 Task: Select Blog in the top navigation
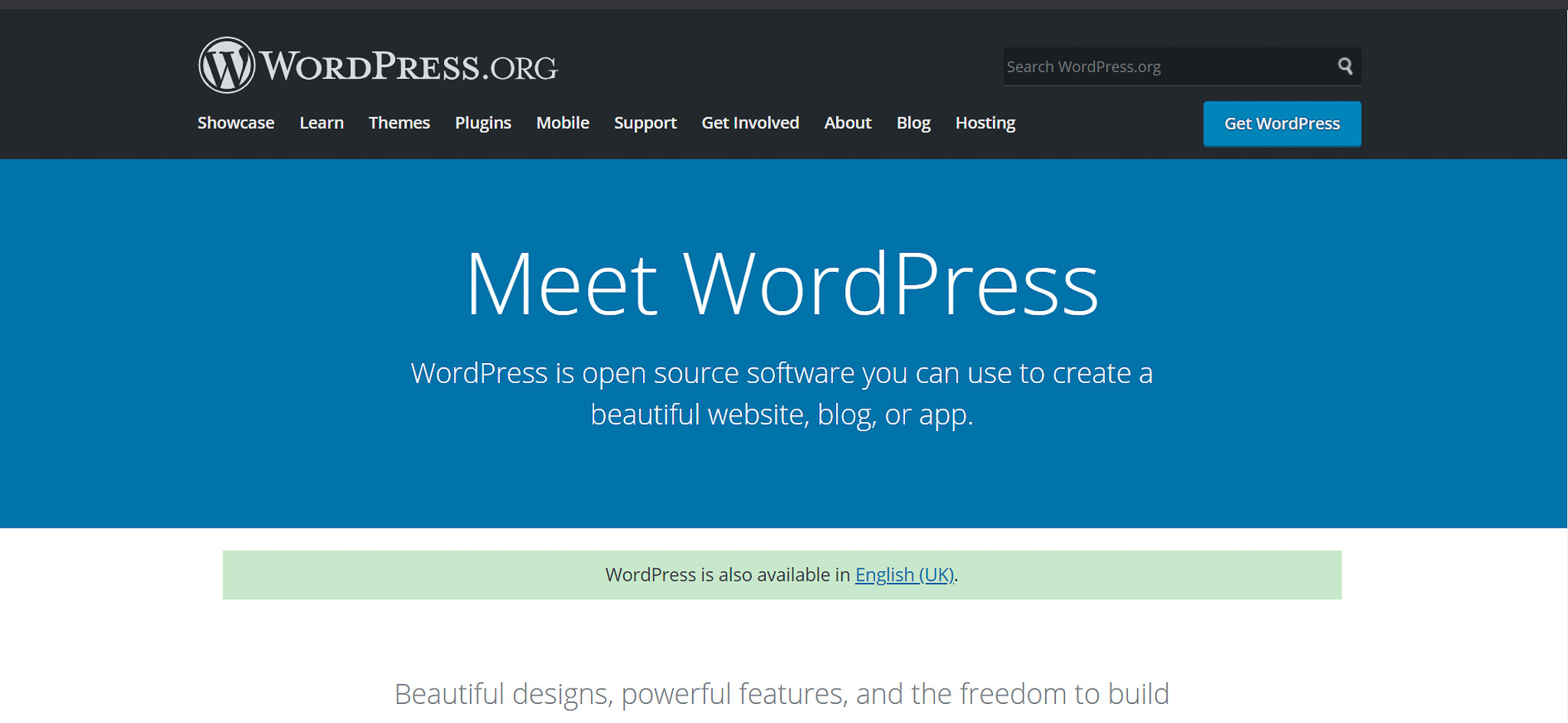[x=913, y=123]
